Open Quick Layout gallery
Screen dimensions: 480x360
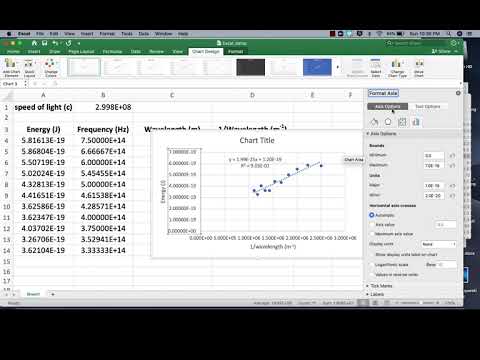pos(29,68)
